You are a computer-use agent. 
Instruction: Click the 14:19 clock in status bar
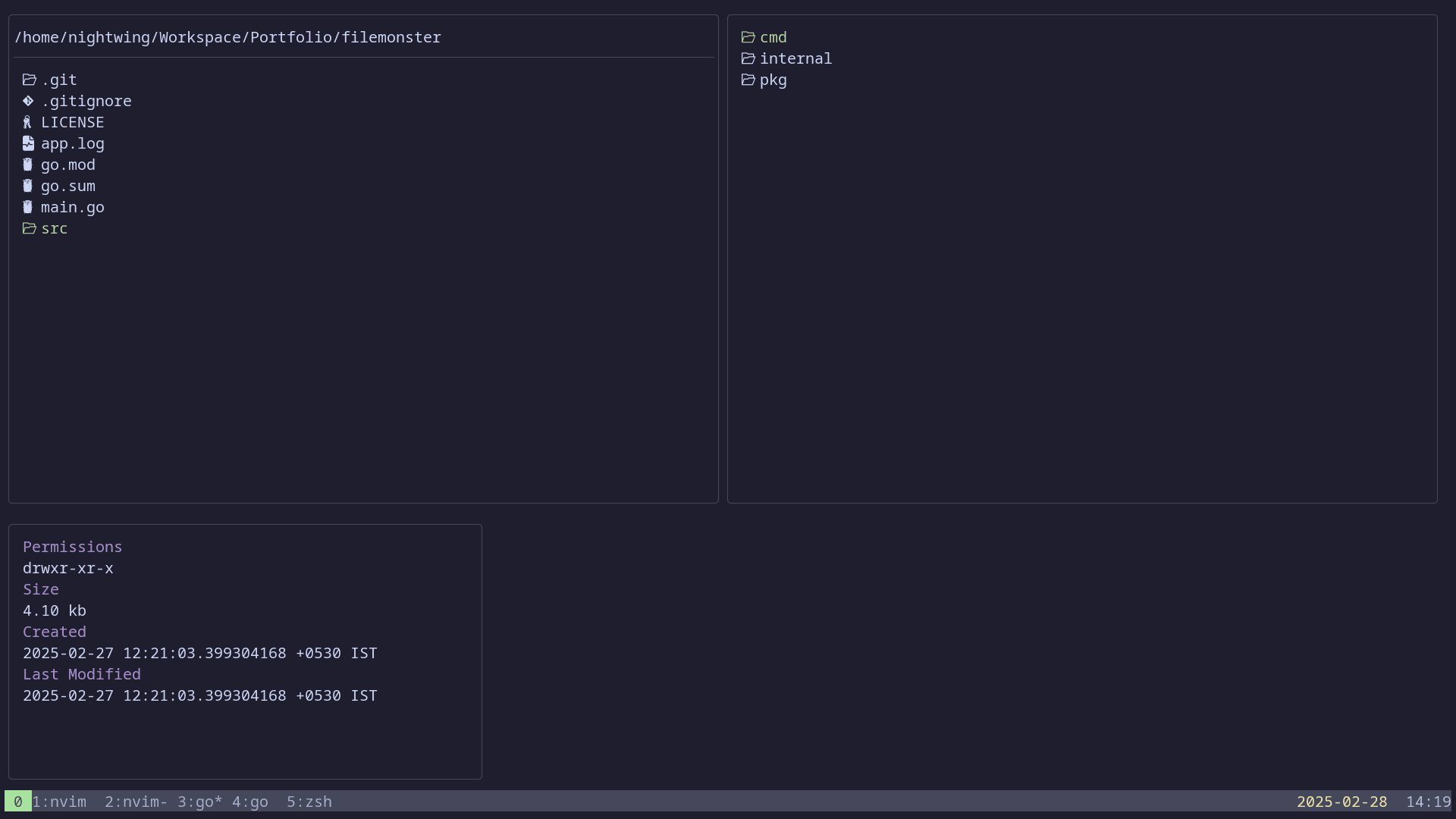click(x=1429, y=802)
